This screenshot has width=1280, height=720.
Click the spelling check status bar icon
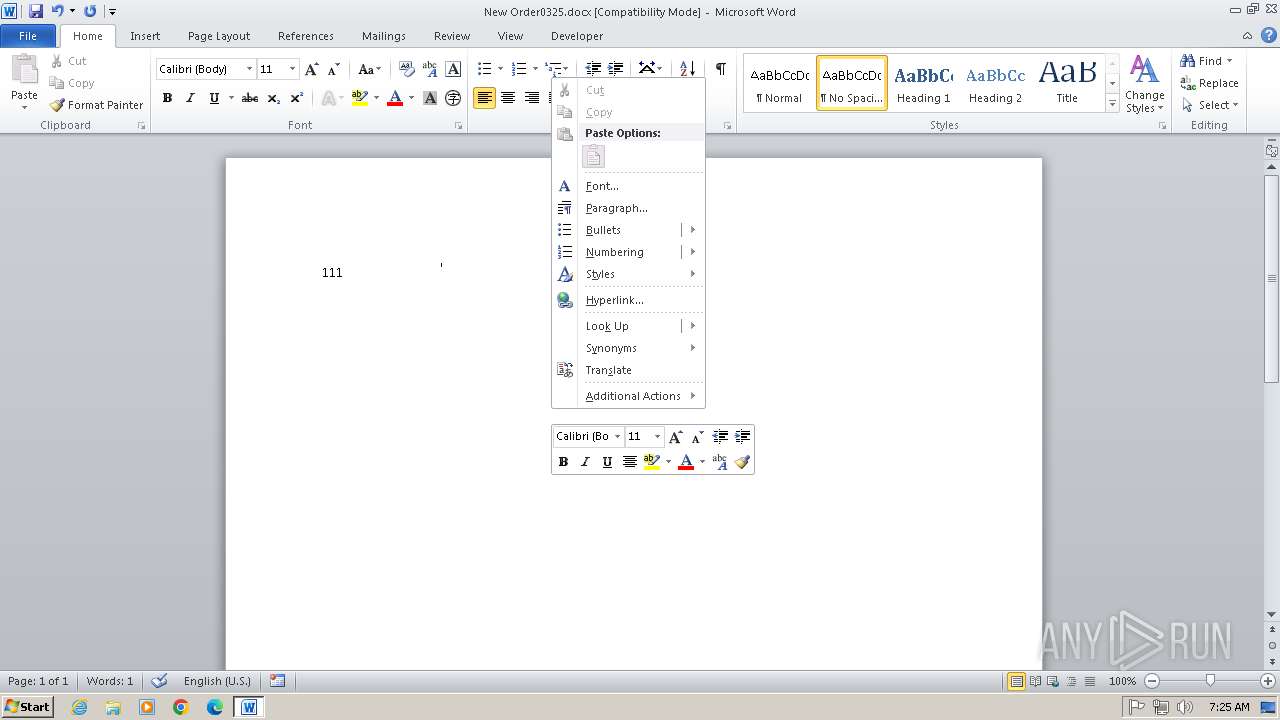pyautogui.click(x=159, y=681)
